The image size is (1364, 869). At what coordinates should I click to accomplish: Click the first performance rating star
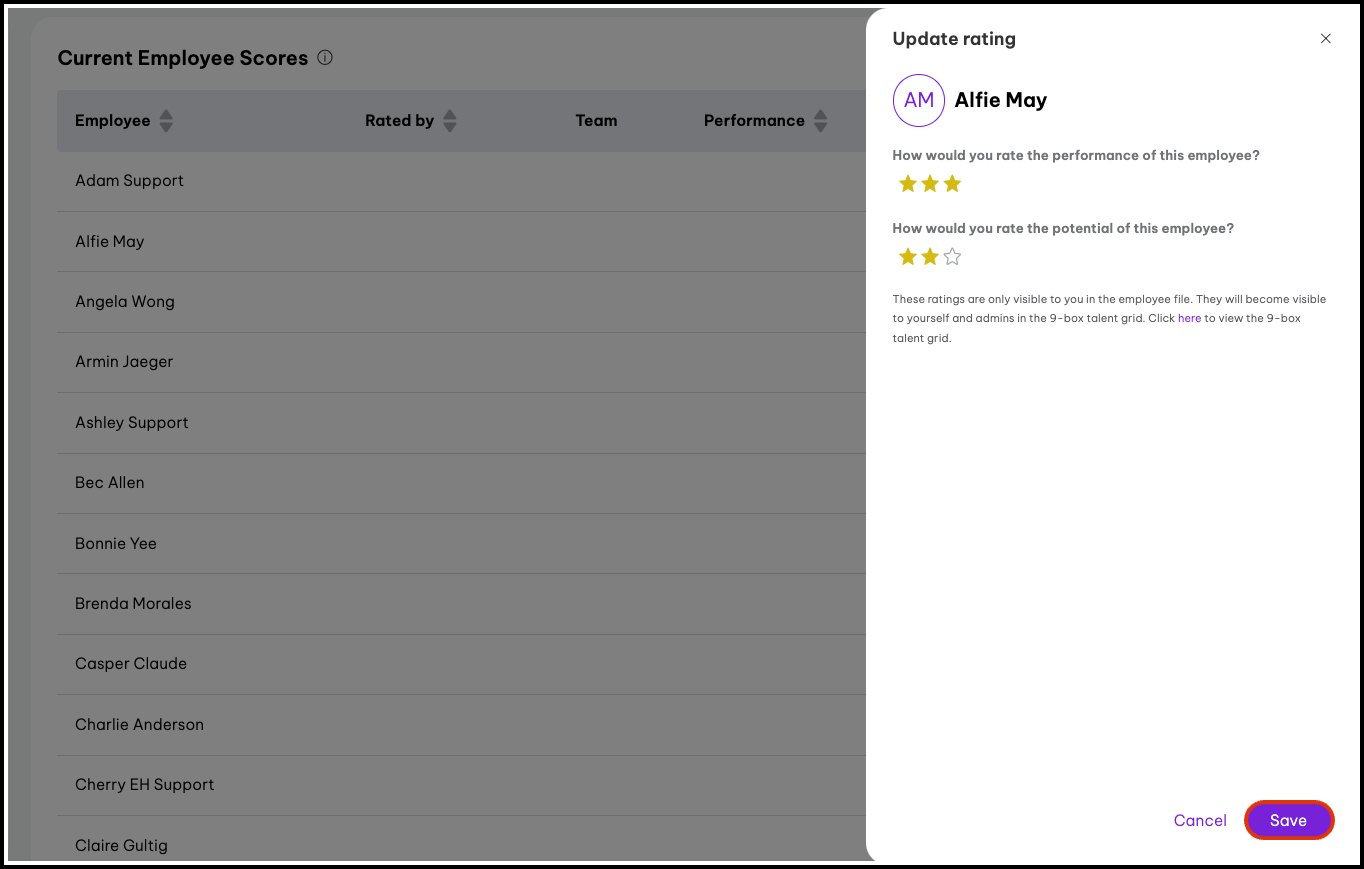tap(907, 184)
